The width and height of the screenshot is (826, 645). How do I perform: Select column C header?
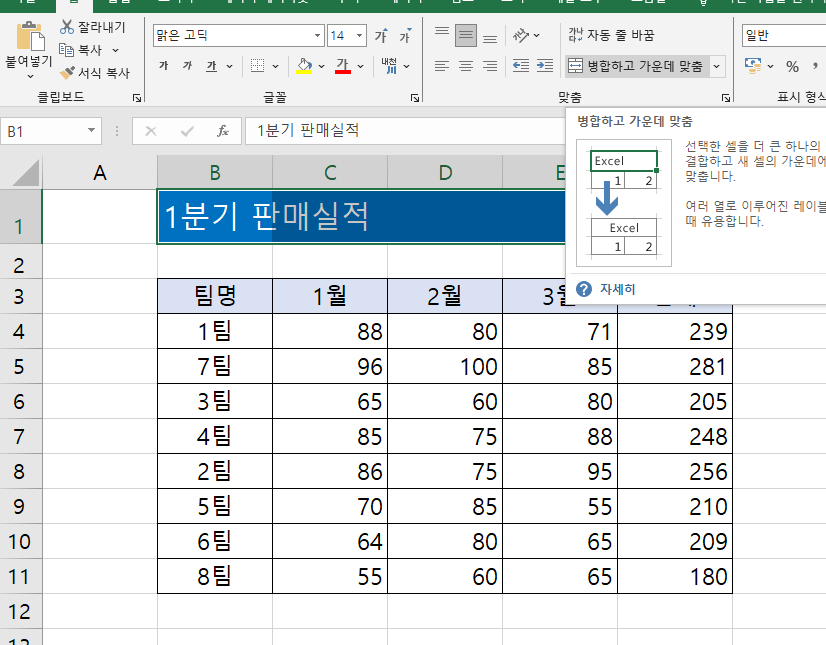tap(330, 172)
